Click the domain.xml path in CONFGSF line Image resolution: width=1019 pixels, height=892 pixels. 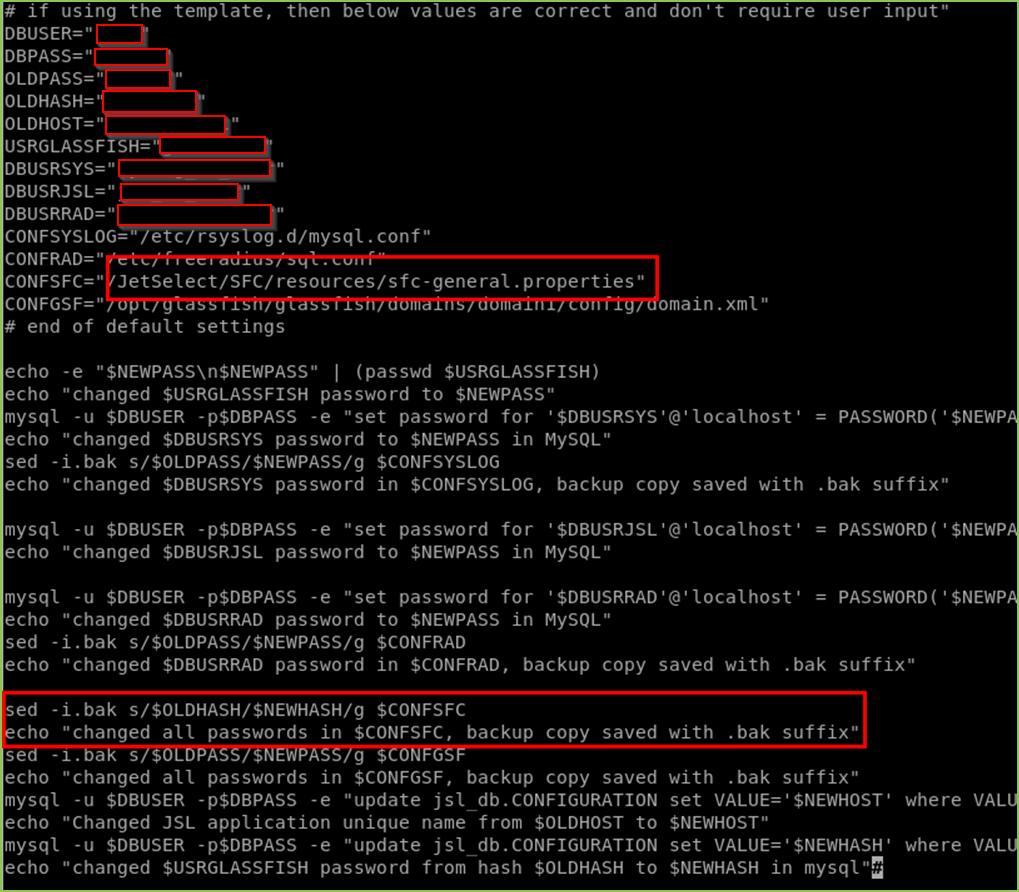pyautogui.click(x=437, y=304)
